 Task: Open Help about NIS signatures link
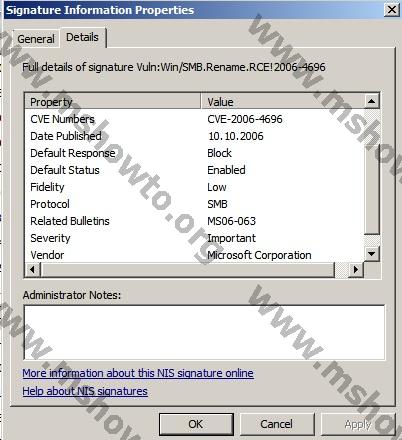pyautogui.click(x=85, y=391)
